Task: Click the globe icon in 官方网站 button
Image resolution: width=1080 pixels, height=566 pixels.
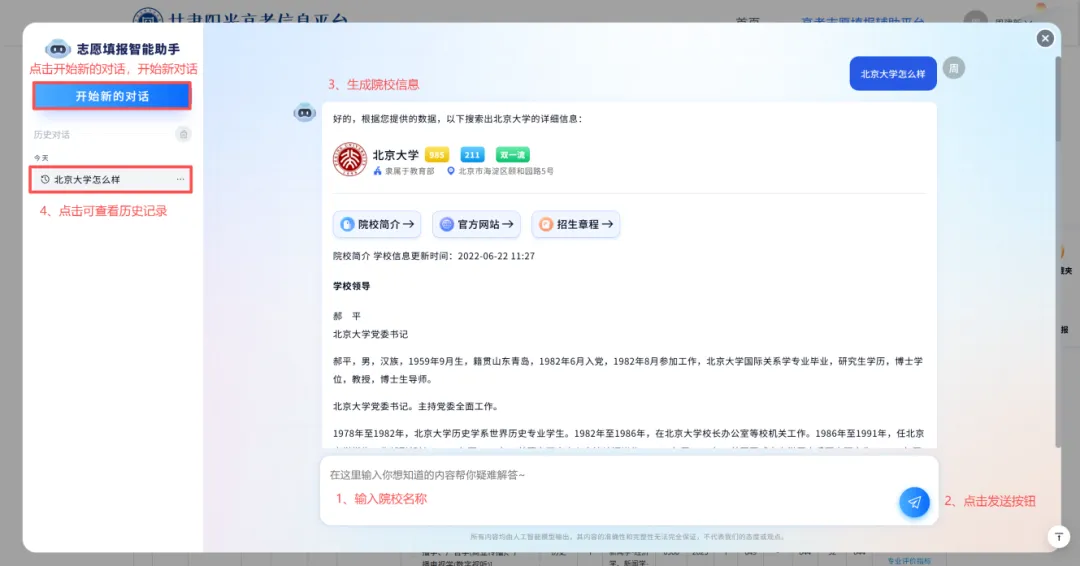Action: tap(446, 224)
